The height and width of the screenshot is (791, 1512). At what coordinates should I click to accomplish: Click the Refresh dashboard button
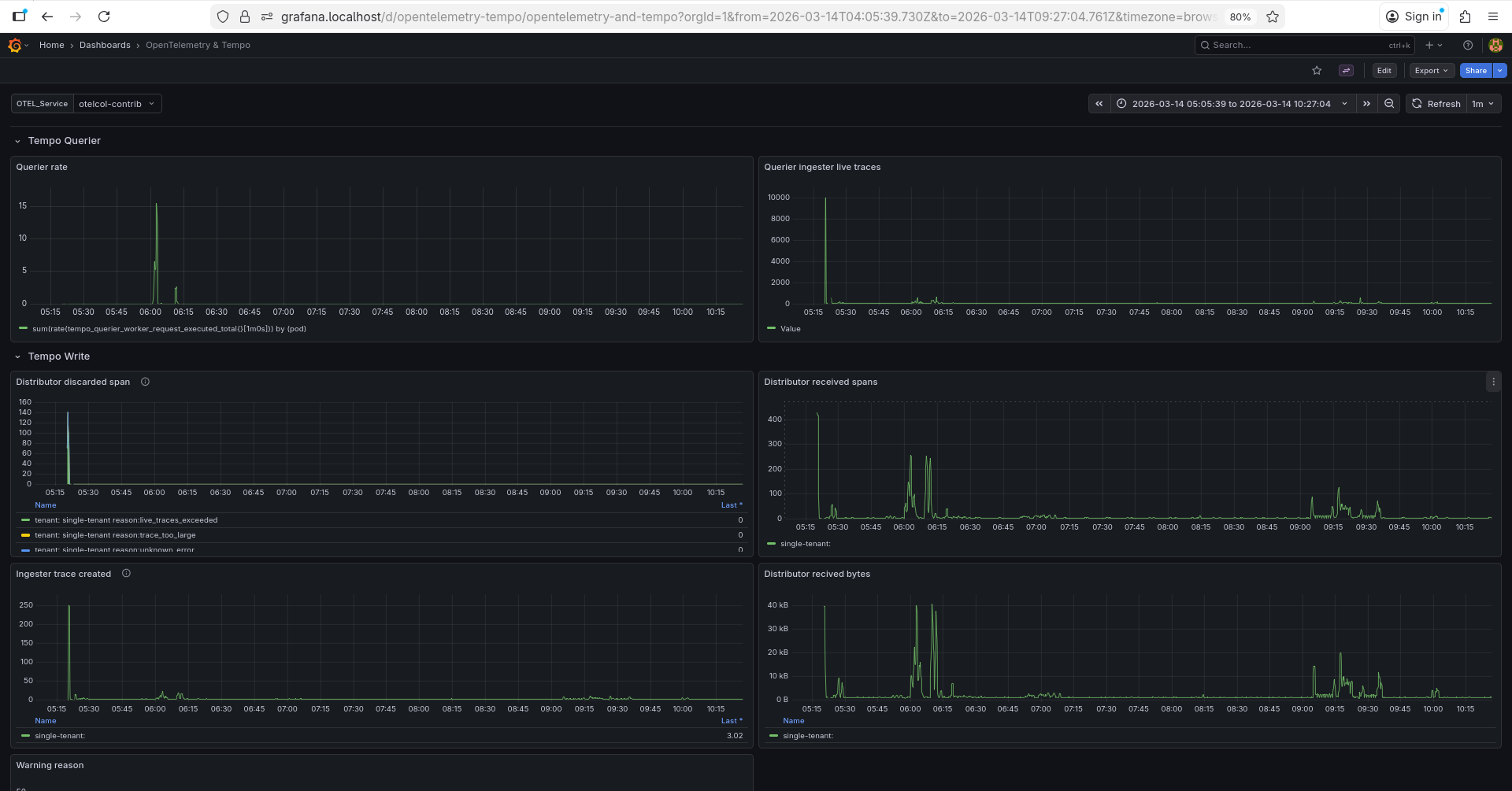[x=1436, y=104]
